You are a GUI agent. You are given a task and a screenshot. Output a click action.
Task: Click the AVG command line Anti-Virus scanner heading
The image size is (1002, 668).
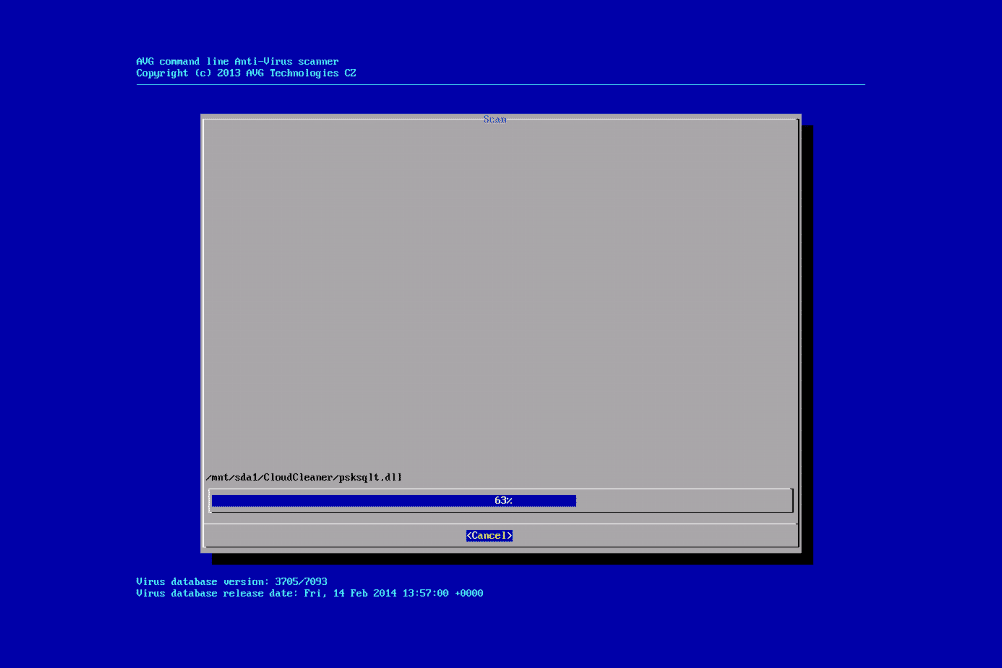pos(237,61)
